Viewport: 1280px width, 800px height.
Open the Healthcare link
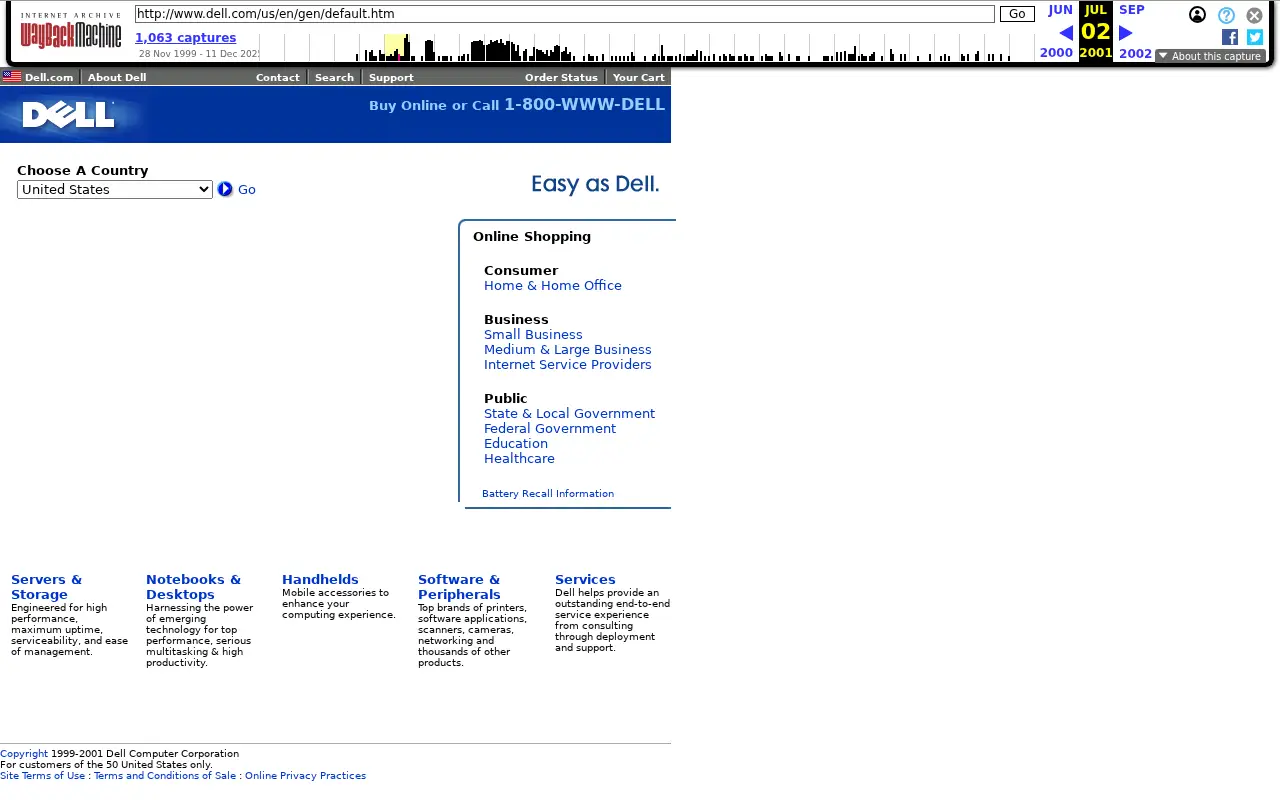[x=519, y=459]
